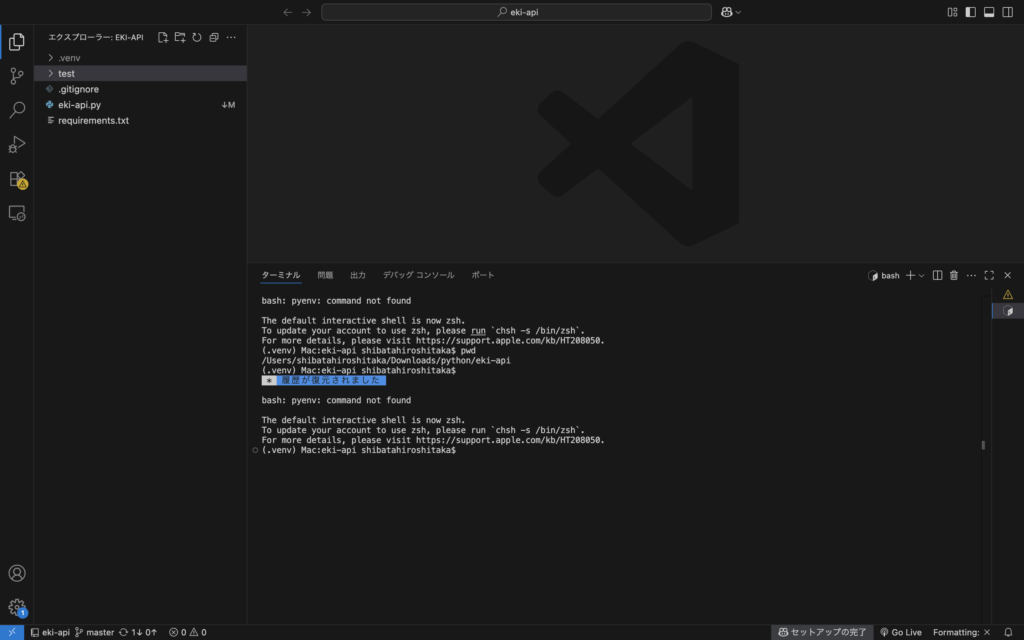Select the bash terminal entry in list
The width and height of the screenshot is (1024, 640).
pyautogui.click(x=1008, y=310)
